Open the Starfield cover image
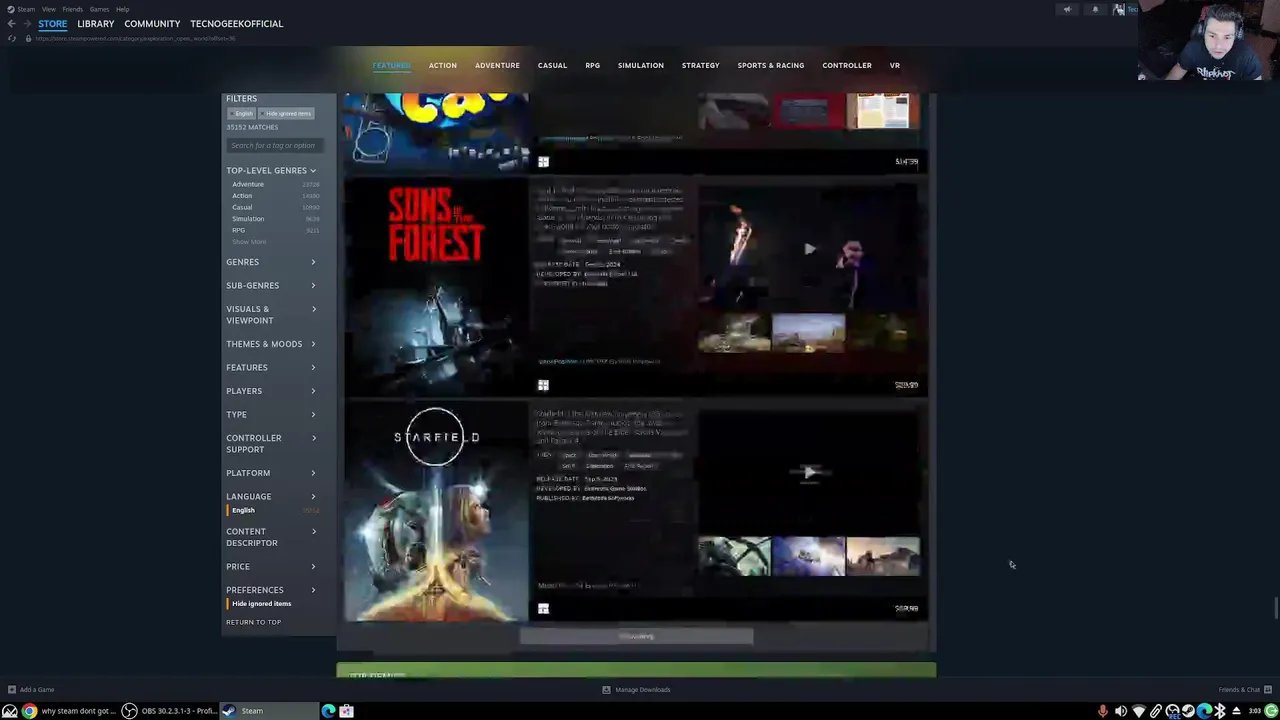This screenshot has width=1280, height=720. (x=436, y=512)
